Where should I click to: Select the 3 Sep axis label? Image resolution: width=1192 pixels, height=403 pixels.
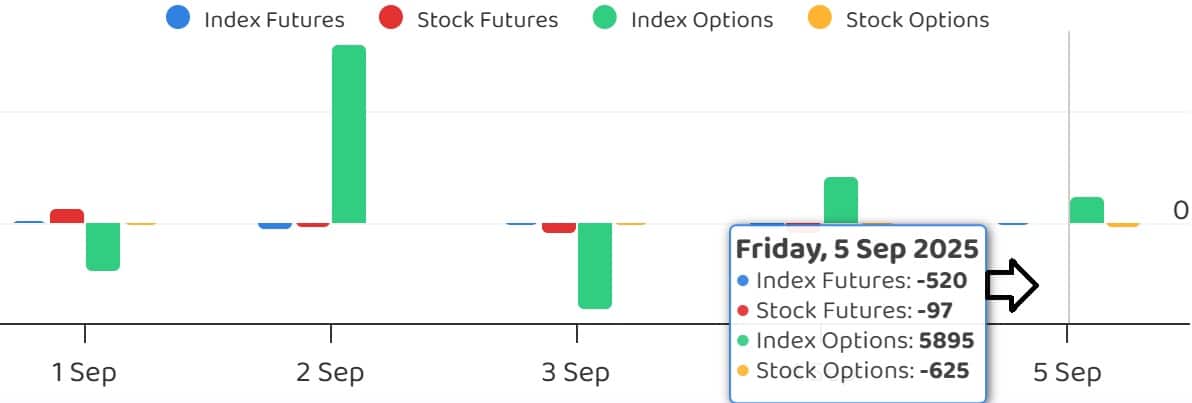pos(576,373)
